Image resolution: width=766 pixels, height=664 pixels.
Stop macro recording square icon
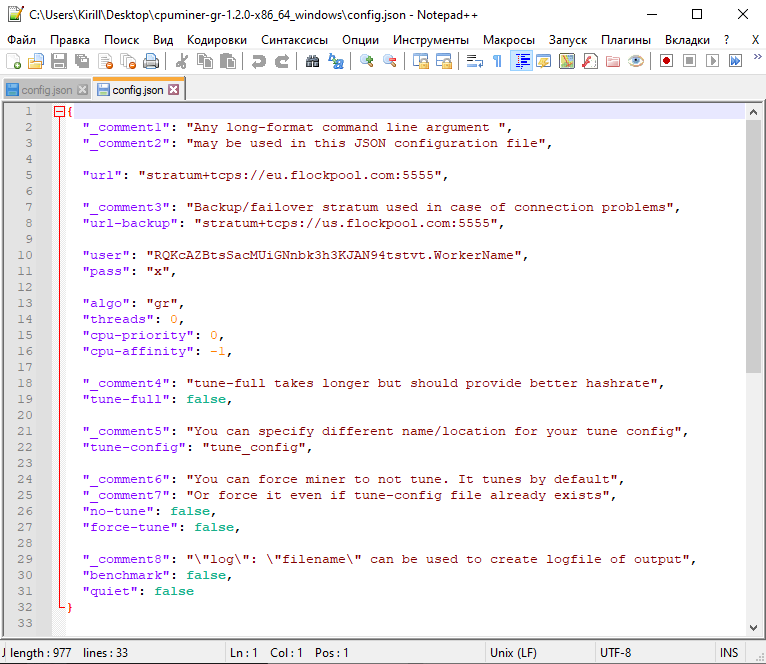[x=689, y=61]
